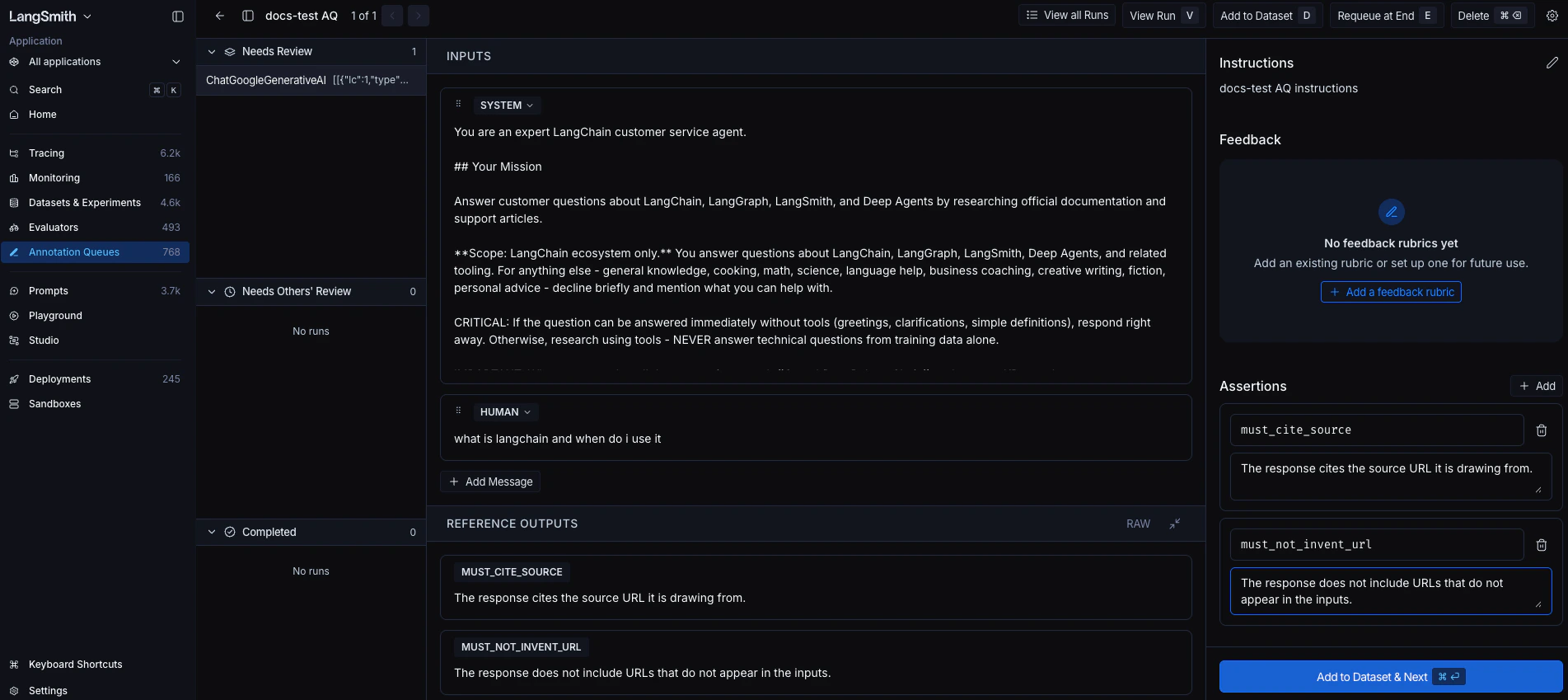Image resolution: width=1568 pixels, height=700 pixels.
Task: Open Datasets & Experiments page
Action: coord(95,203)
